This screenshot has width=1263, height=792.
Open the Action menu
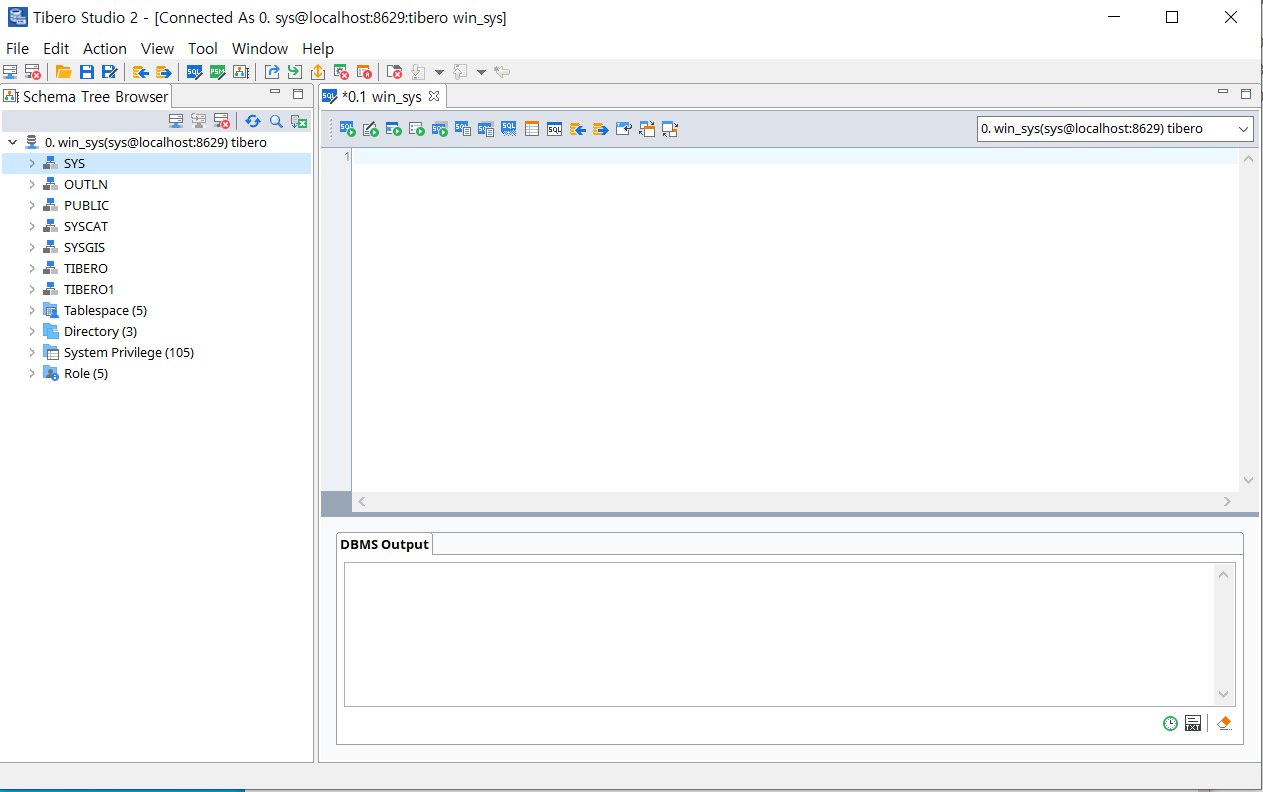[105, 48]
